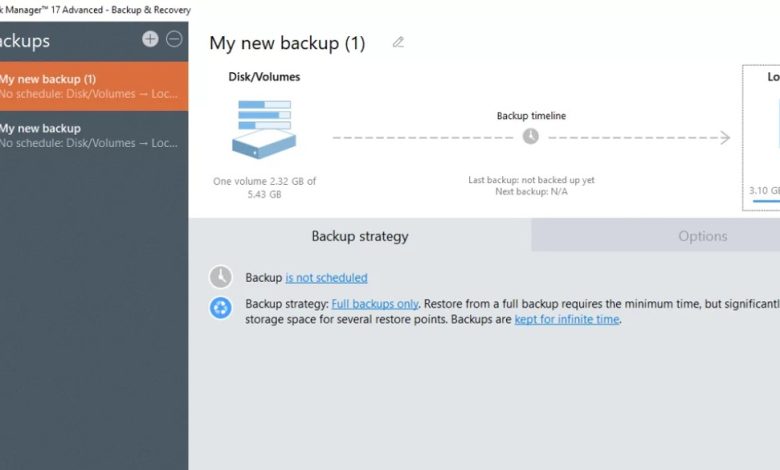The width and height of the screenshot is (780, 470).
Task: Remove the selected backup with the minus icon
Action: [174, 39]
